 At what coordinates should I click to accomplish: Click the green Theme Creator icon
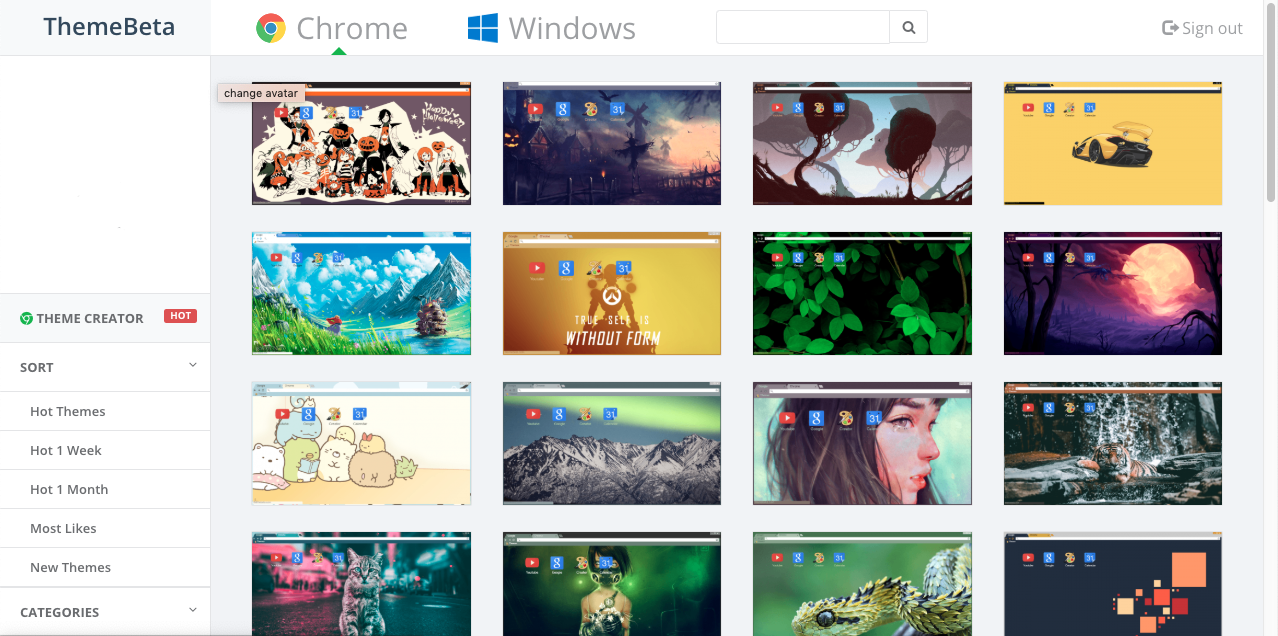click(x=27, y=318)
